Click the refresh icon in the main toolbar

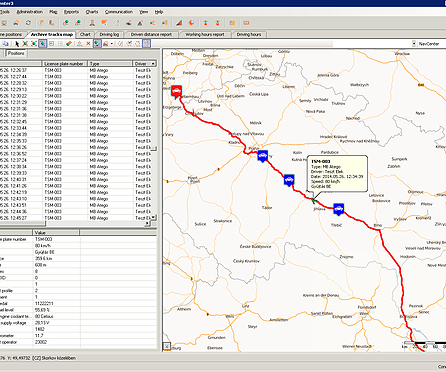[x=28, y=23]
